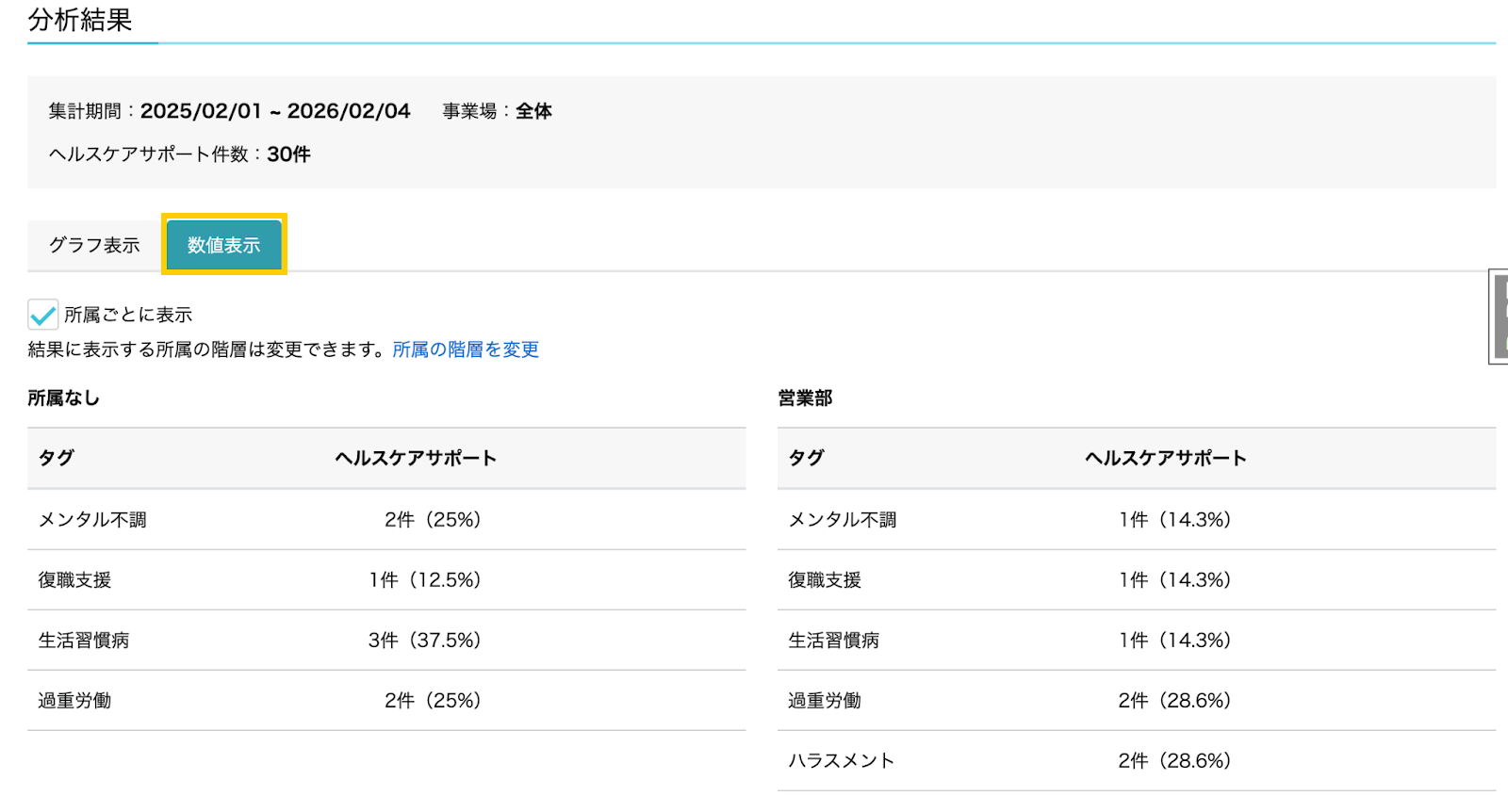Click ハラスメント in the 営業部 table
Viewport: 1508px width, 812px height.
(x=842, y=761)
